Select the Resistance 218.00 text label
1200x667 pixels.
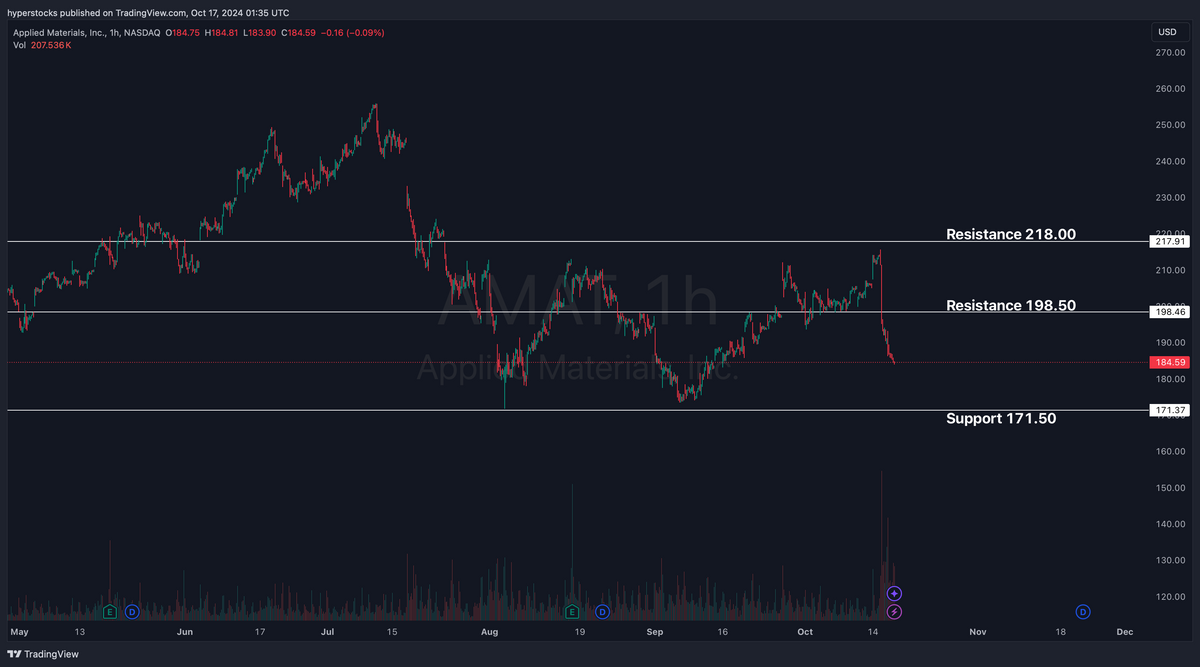(1010, 234)
